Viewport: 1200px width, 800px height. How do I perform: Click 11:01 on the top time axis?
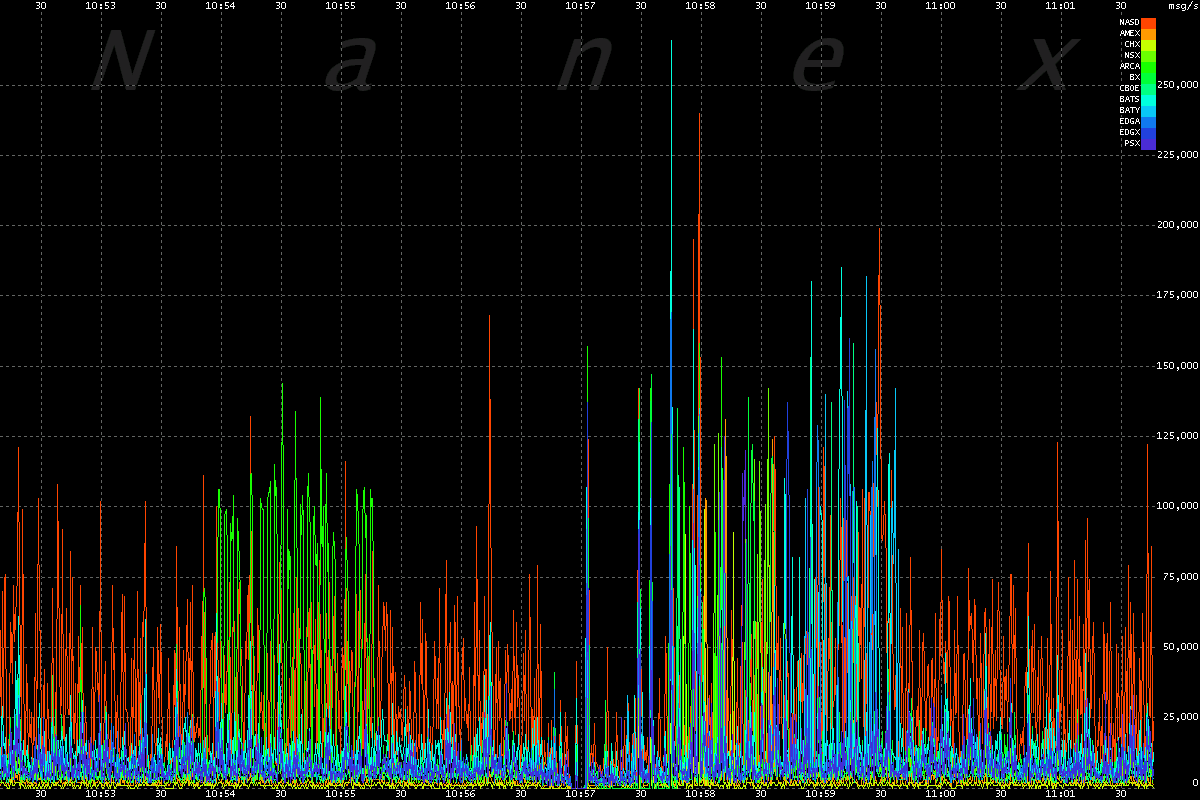pyautogui.click(x=1060, y=5)
